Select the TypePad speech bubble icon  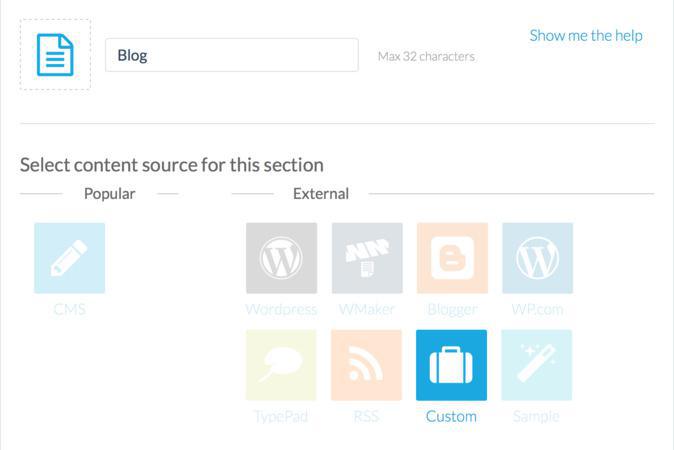pos(281,365)
